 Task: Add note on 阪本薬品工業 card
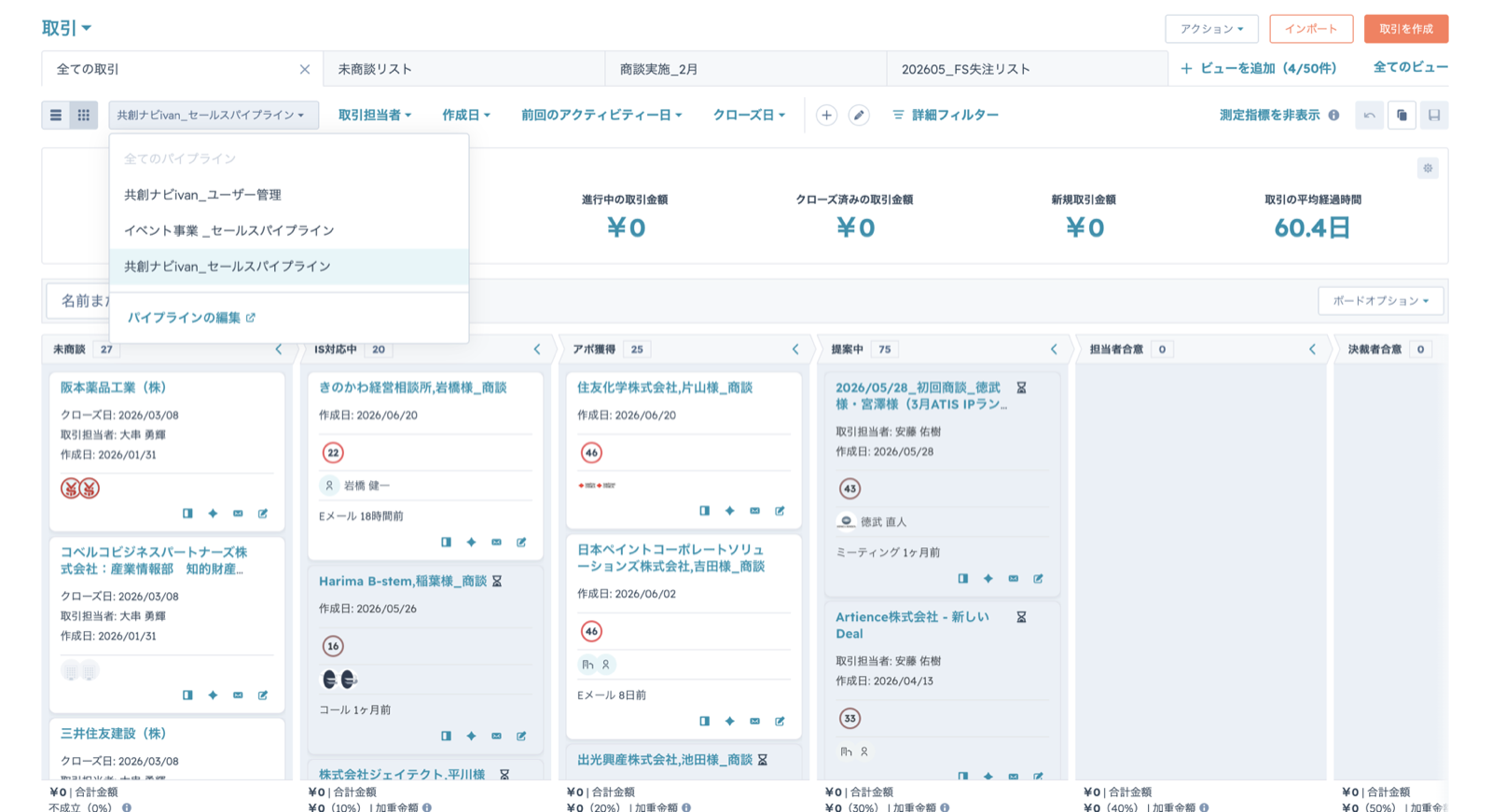pyautogui.click(x=263, y=514)
